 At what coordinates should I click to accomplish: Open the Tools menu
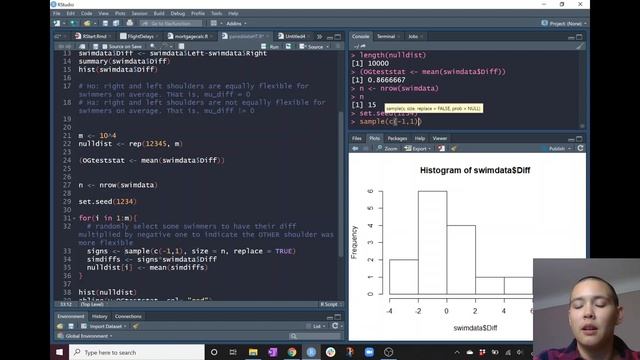217,13
